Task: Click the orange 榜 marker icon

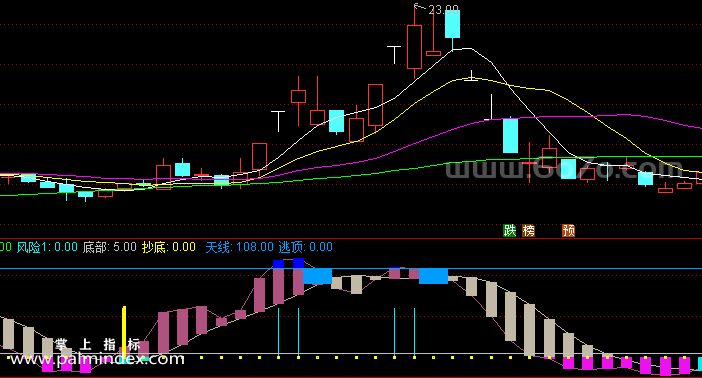Action: 529,230
